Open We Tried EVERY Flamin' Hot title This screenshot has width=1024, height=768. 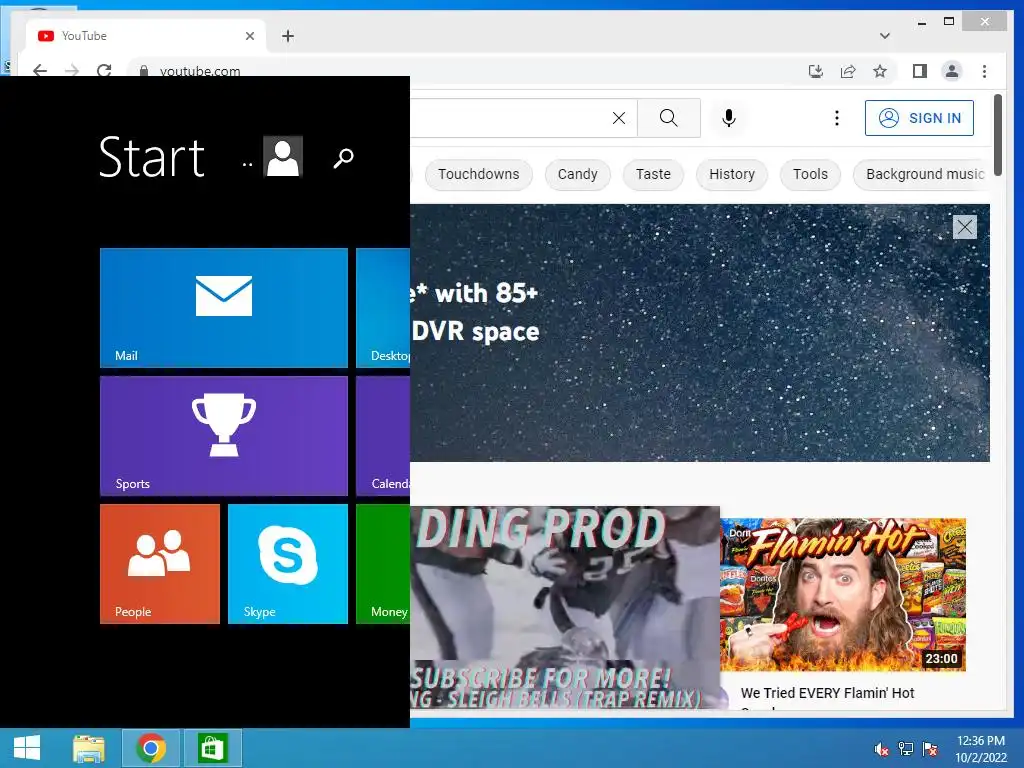point(827,693)
